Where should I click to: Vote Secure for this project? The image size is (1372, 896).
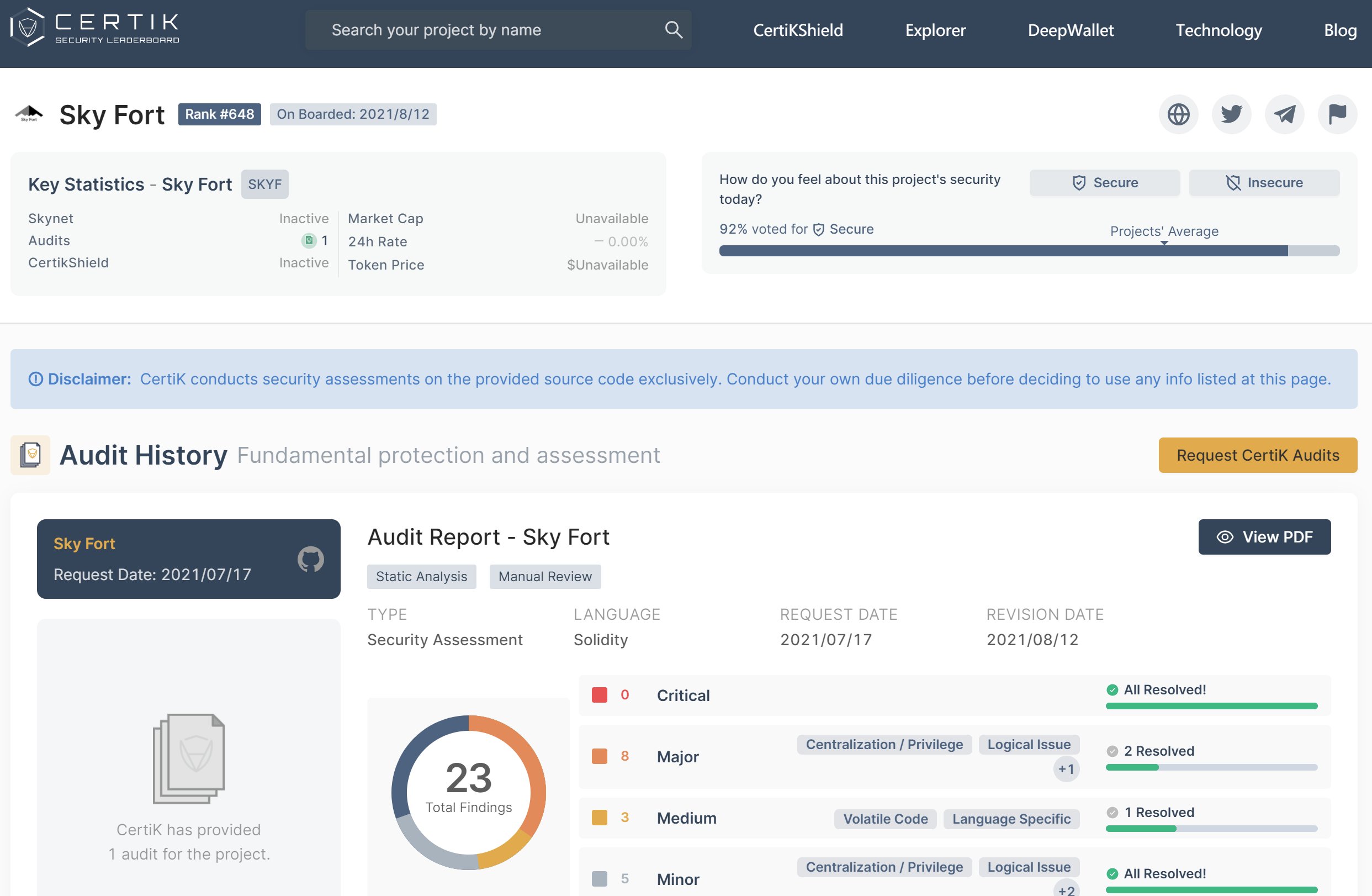[1105, 183]
